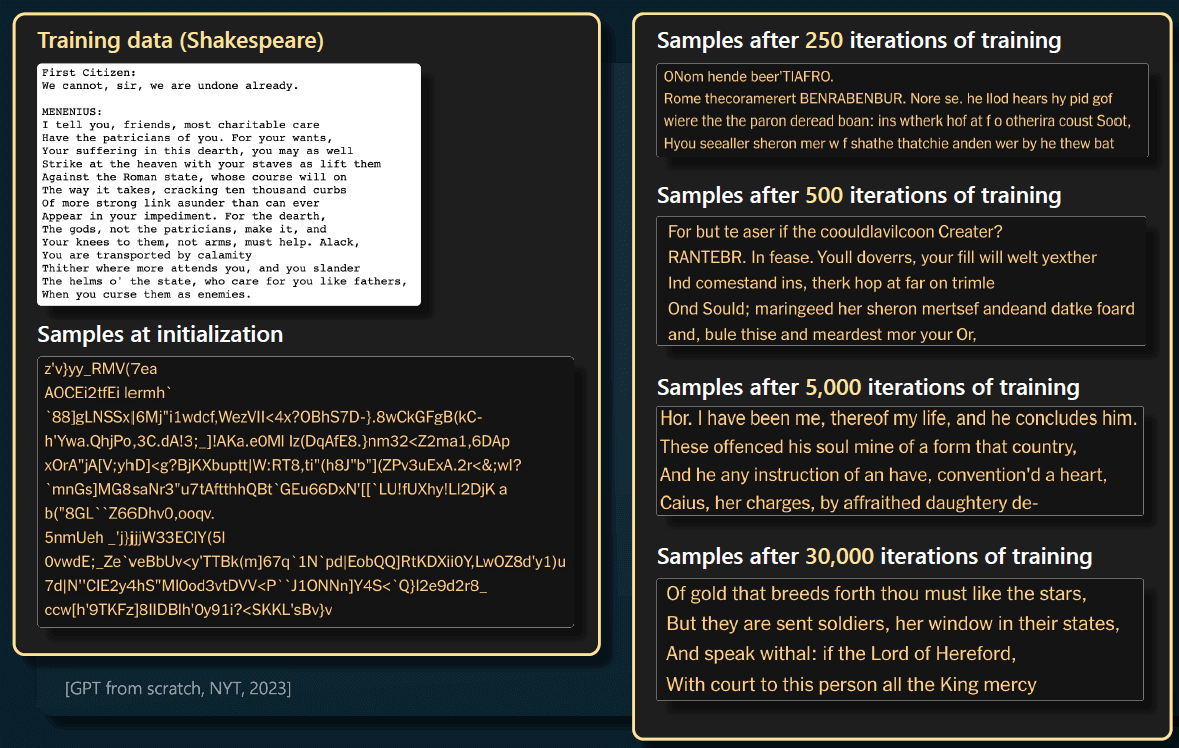The height and width of the screenshot is (748, 1179).
Task: Click the highlighted '30,000' iteration number
Action: click(839, 556)
